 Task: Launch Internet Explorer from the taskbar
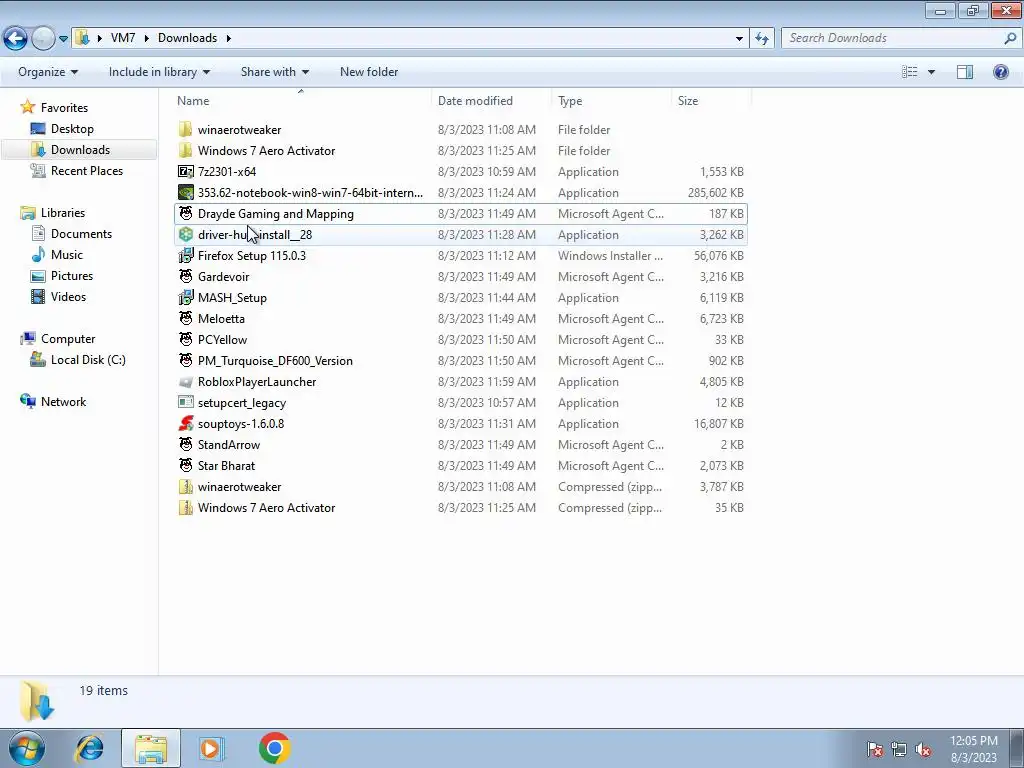pyautogui.click(x=89, y=748)
